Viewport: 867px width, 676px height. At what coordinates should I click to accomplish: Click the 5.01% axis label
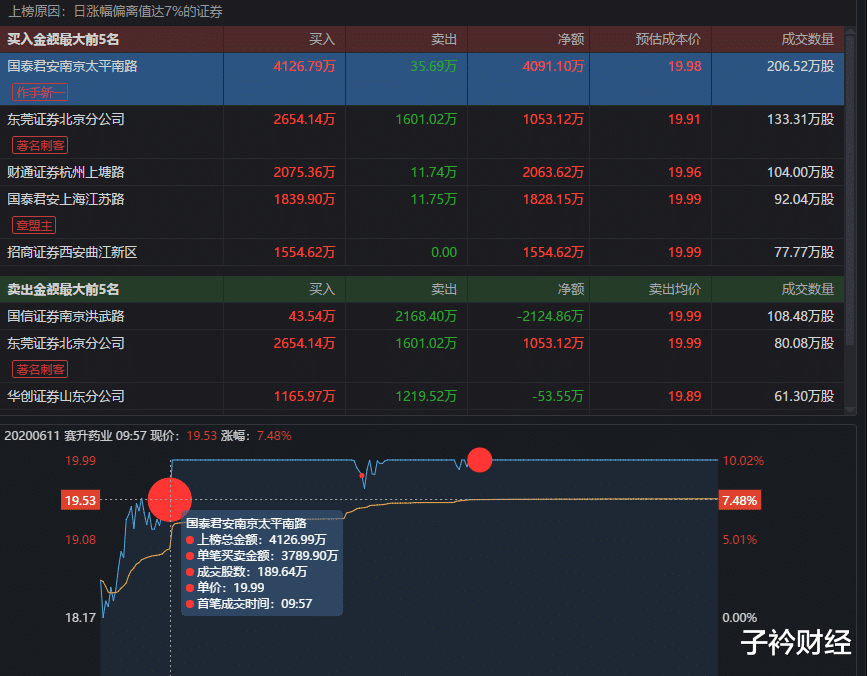[739, 539]
